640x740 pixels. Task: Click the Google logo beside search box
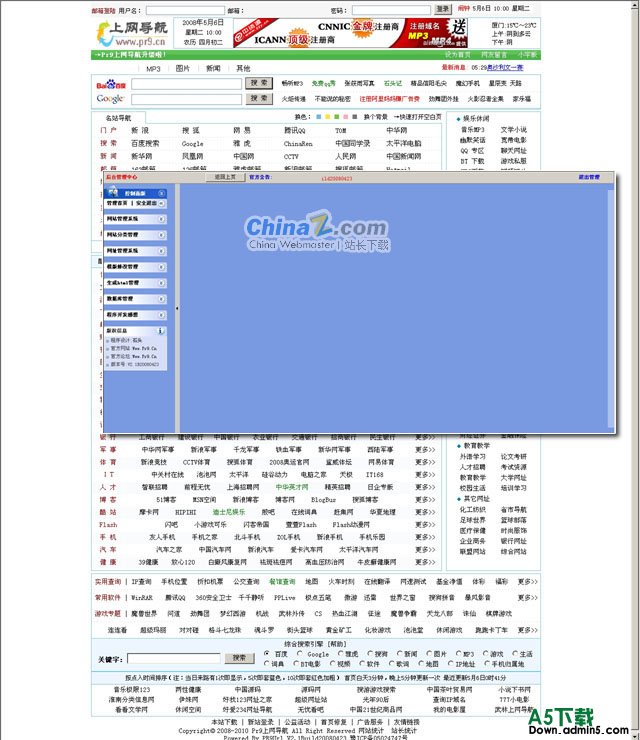coord(110,99)
